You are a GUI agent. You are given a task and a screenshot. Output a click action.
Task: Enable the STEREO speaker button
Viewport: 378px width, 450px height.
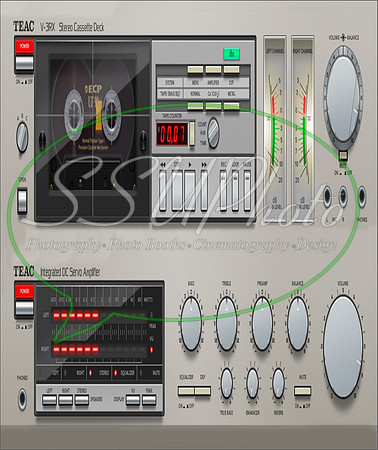click(82, 400)
